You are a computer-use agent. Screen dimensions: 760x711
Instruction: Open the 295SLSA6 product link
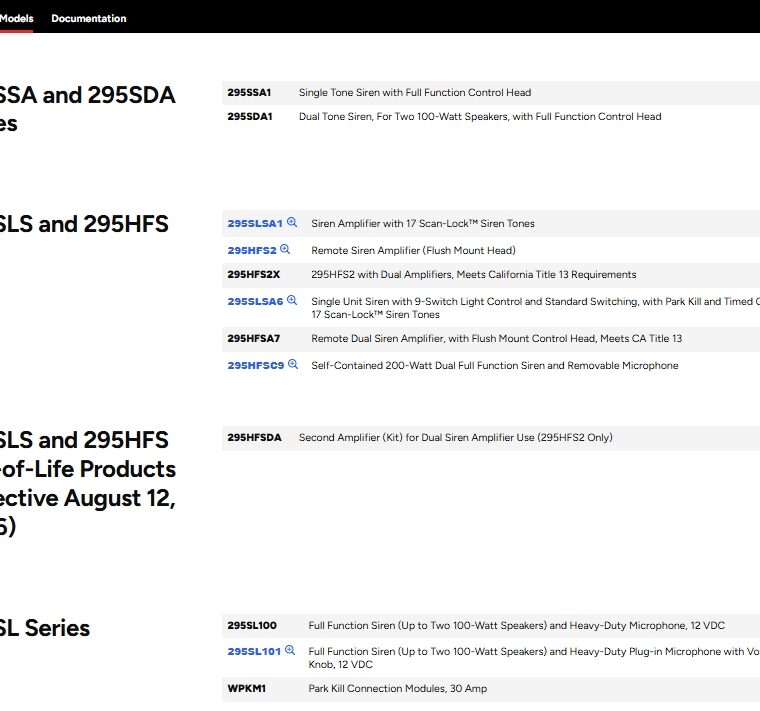point(255,301)
